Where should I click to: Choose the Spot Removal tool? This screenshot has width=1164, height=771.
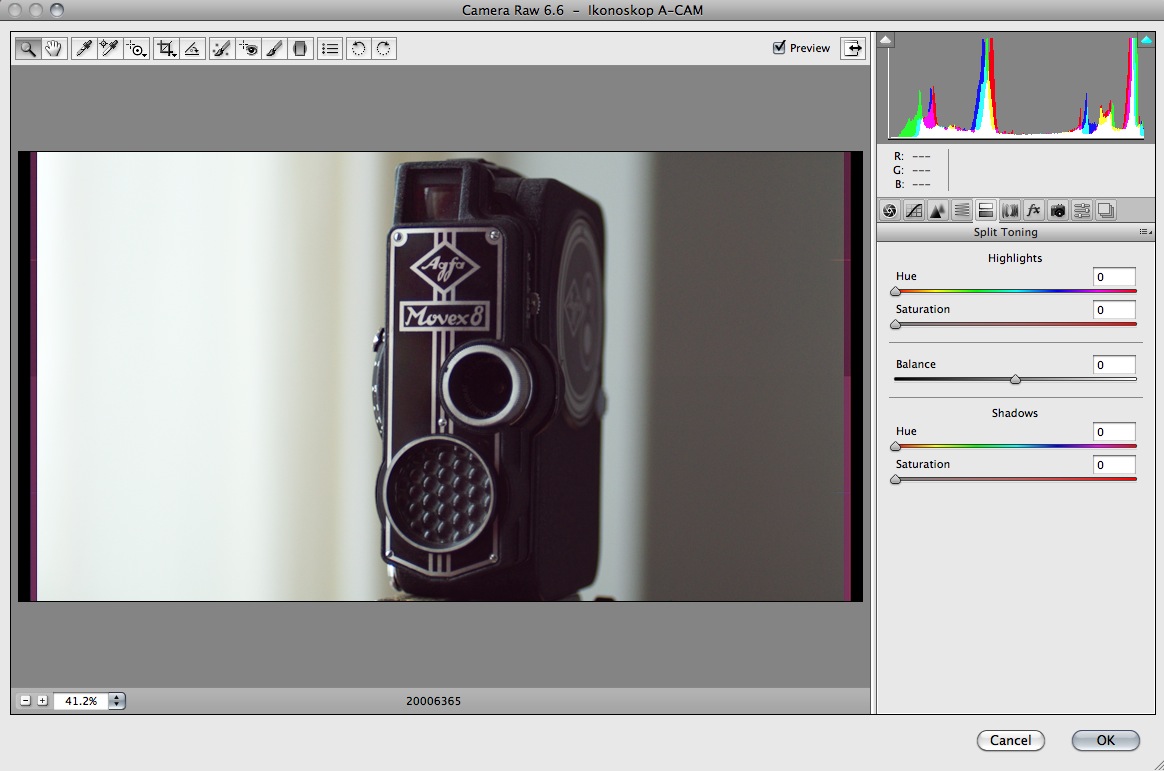tap(222, 48)
